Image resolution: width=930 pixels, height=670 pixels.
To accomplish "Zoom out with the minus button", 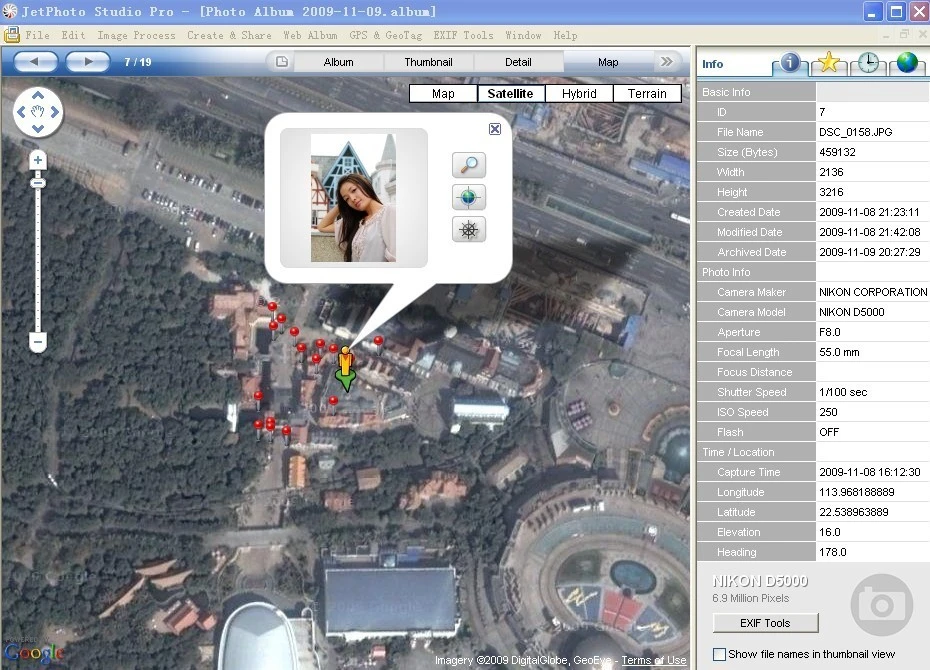I will 38,342.
